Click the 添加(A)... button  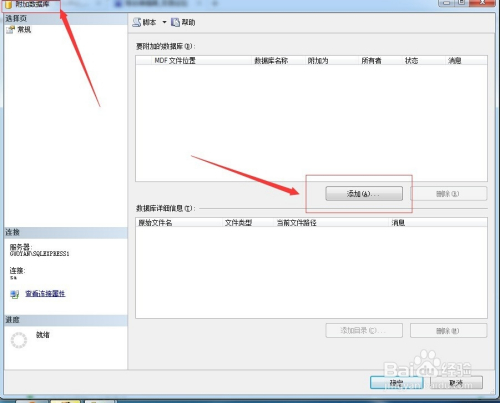[x=364, y=194]
